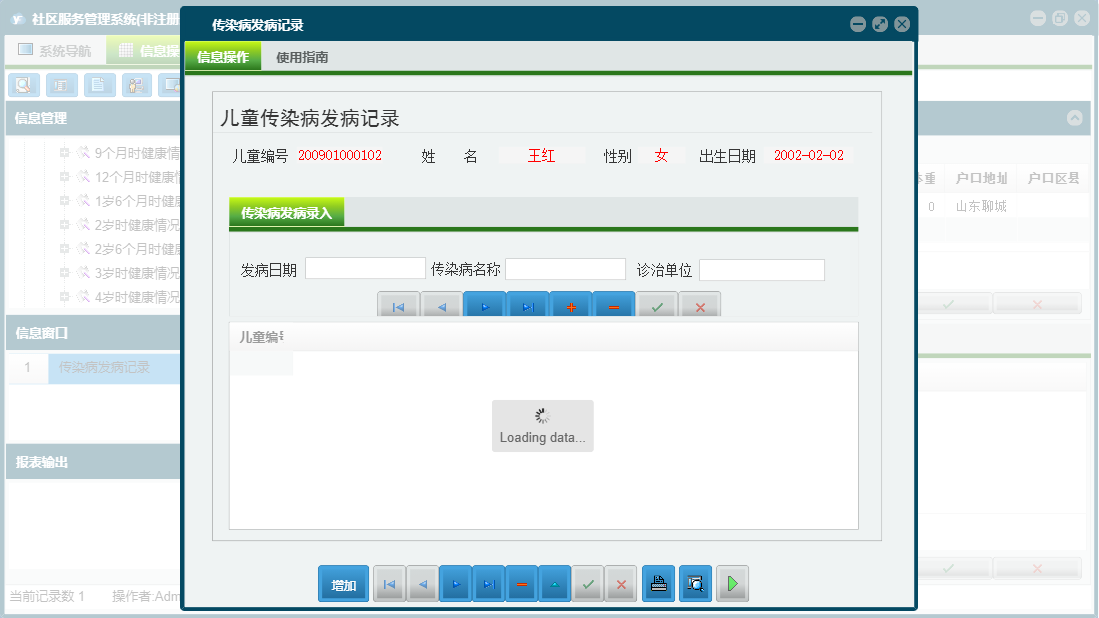Viewport: 1099px width, 618px height.
Task: Confirm entry with the green check icon
Action: coord(657,305)
